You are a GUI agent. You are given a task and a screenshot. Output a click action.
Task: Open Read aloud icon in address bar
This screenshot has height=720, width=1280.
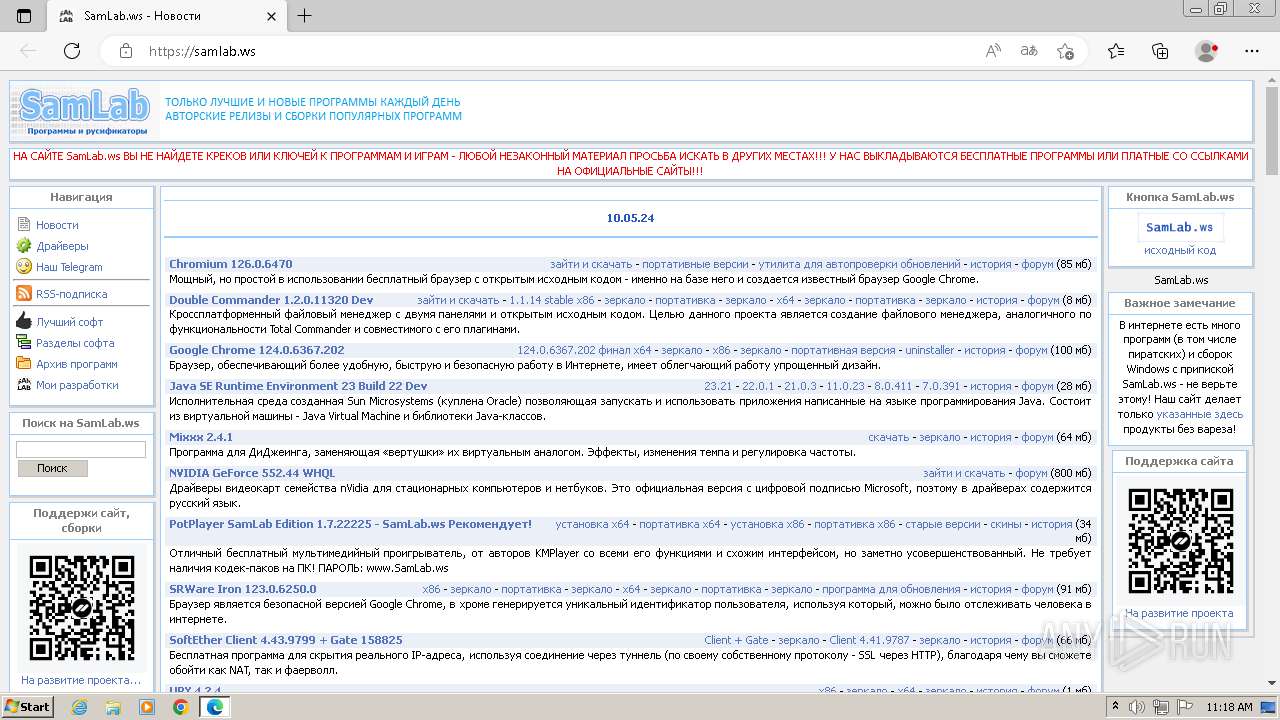tap(993, 51)
